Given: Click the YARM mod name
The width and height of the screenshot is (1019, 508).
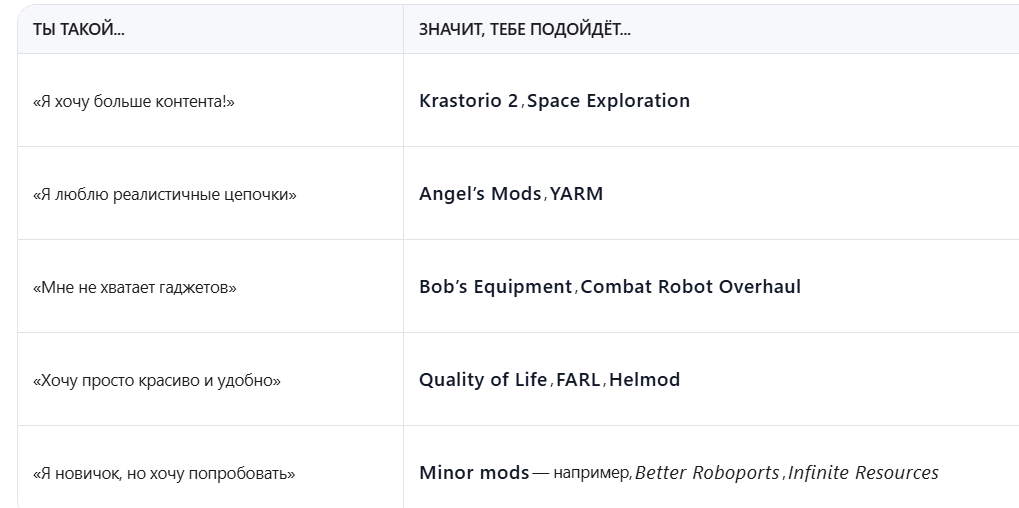Looking at the screenshot, I should tap(577, 194).
